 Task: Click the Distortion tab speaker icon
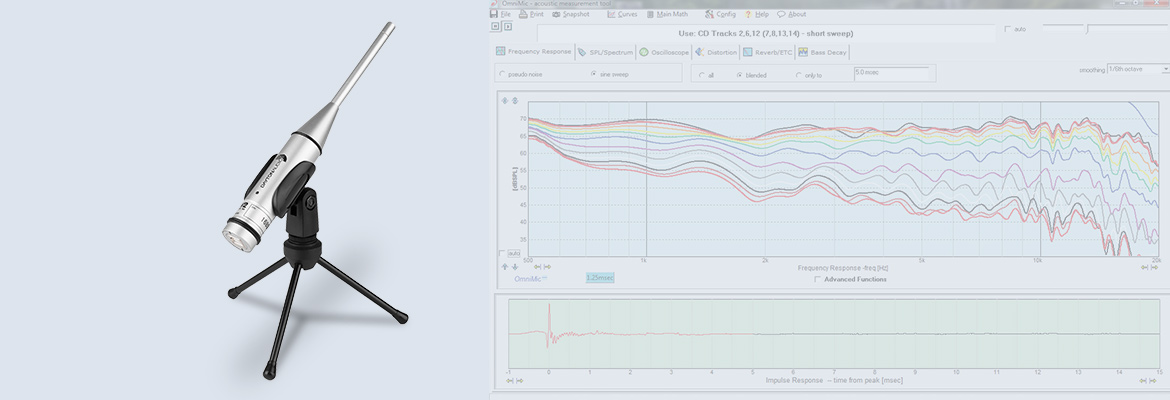click(700, 52)
